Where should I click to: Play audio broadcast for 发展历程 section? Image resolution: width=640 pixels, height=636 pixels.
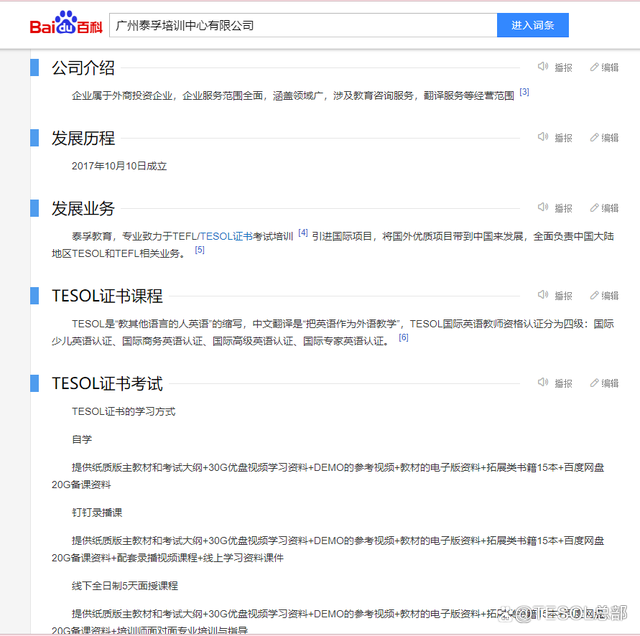click(x=542, y=137)
